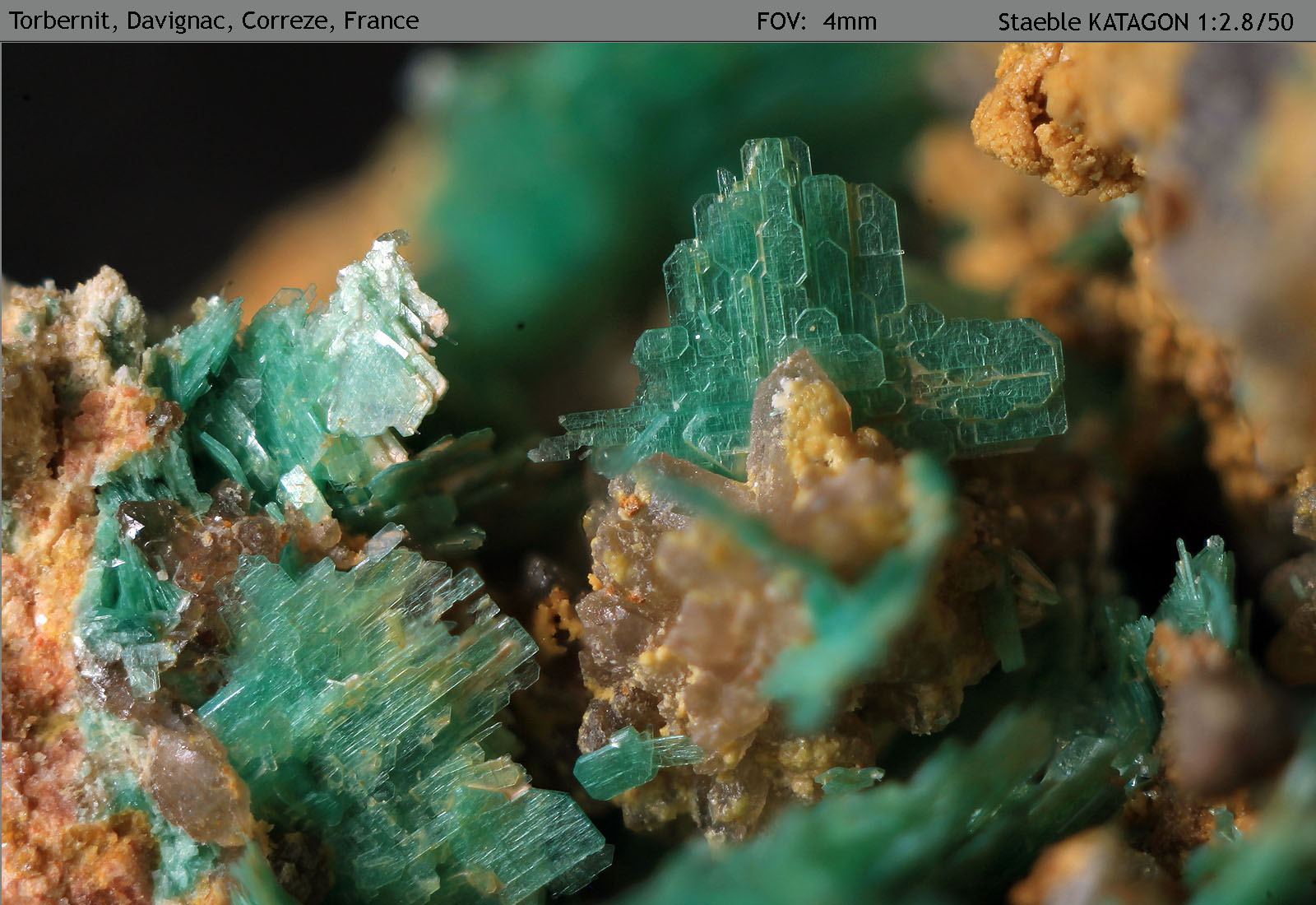This screenshot has width=1316, height=905.
Task: Click the 'Torbernit, Davignac, Correze, France' caption
Action: 214,21
